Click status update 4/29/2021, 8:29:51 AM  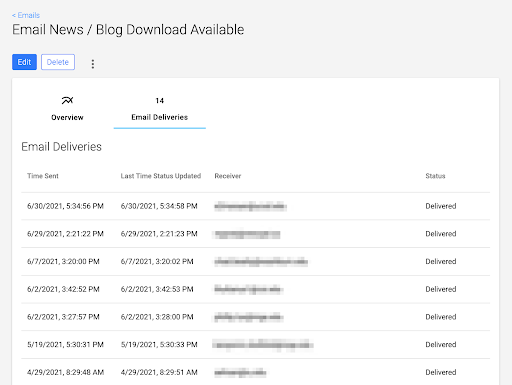point(159,372)
